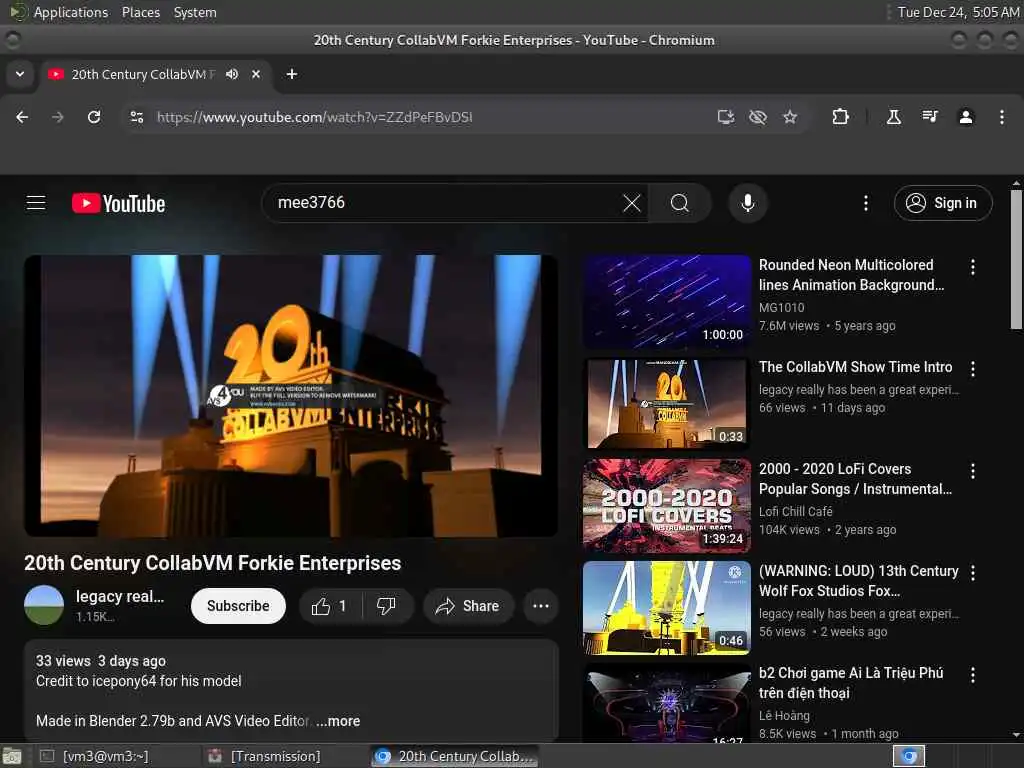Open the Places menu

pyautogui.click(x=141, y=12)
